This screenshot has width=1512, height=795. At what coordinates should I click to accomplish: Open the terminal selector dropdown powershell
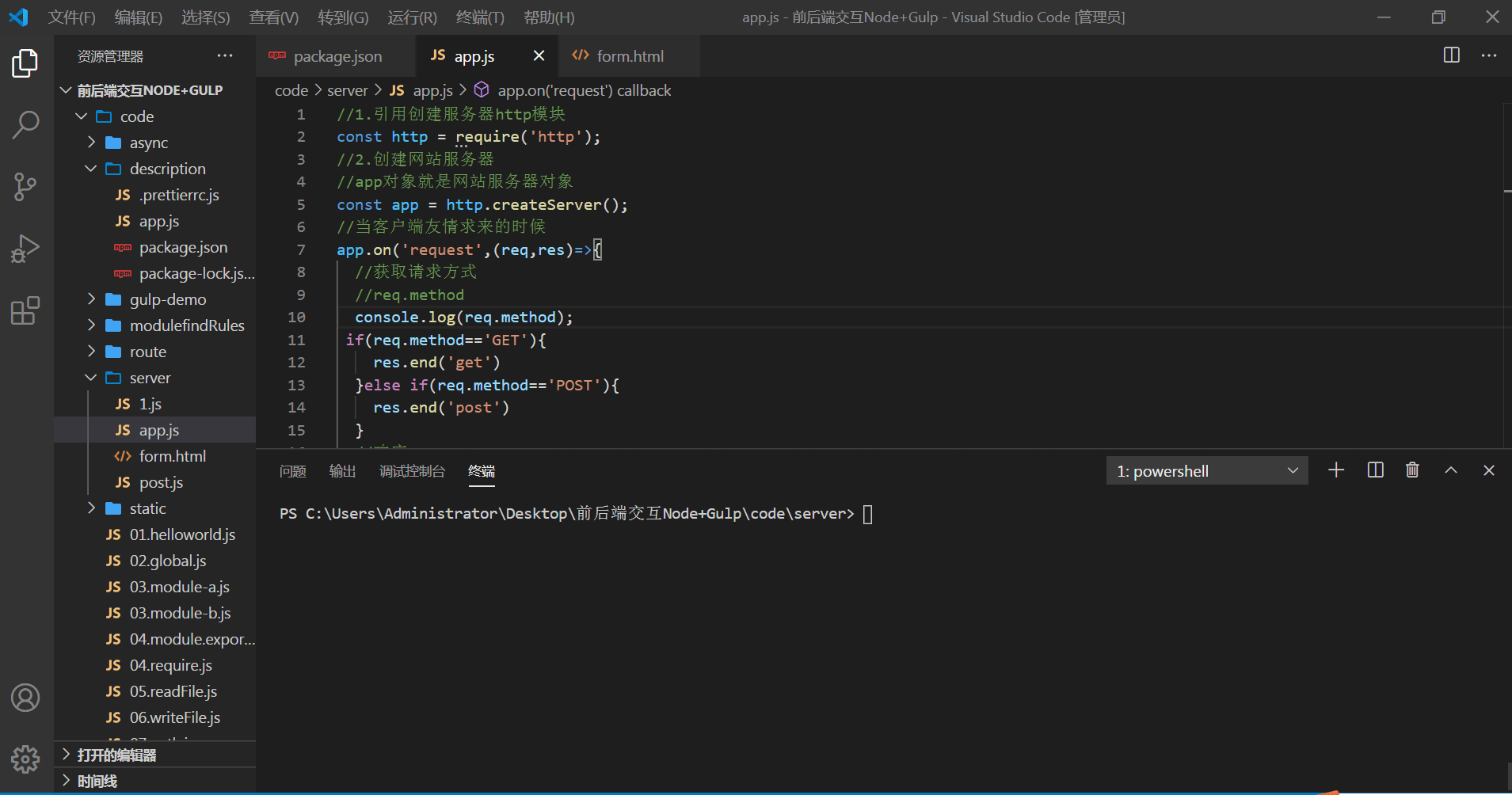coord(1207,471)
